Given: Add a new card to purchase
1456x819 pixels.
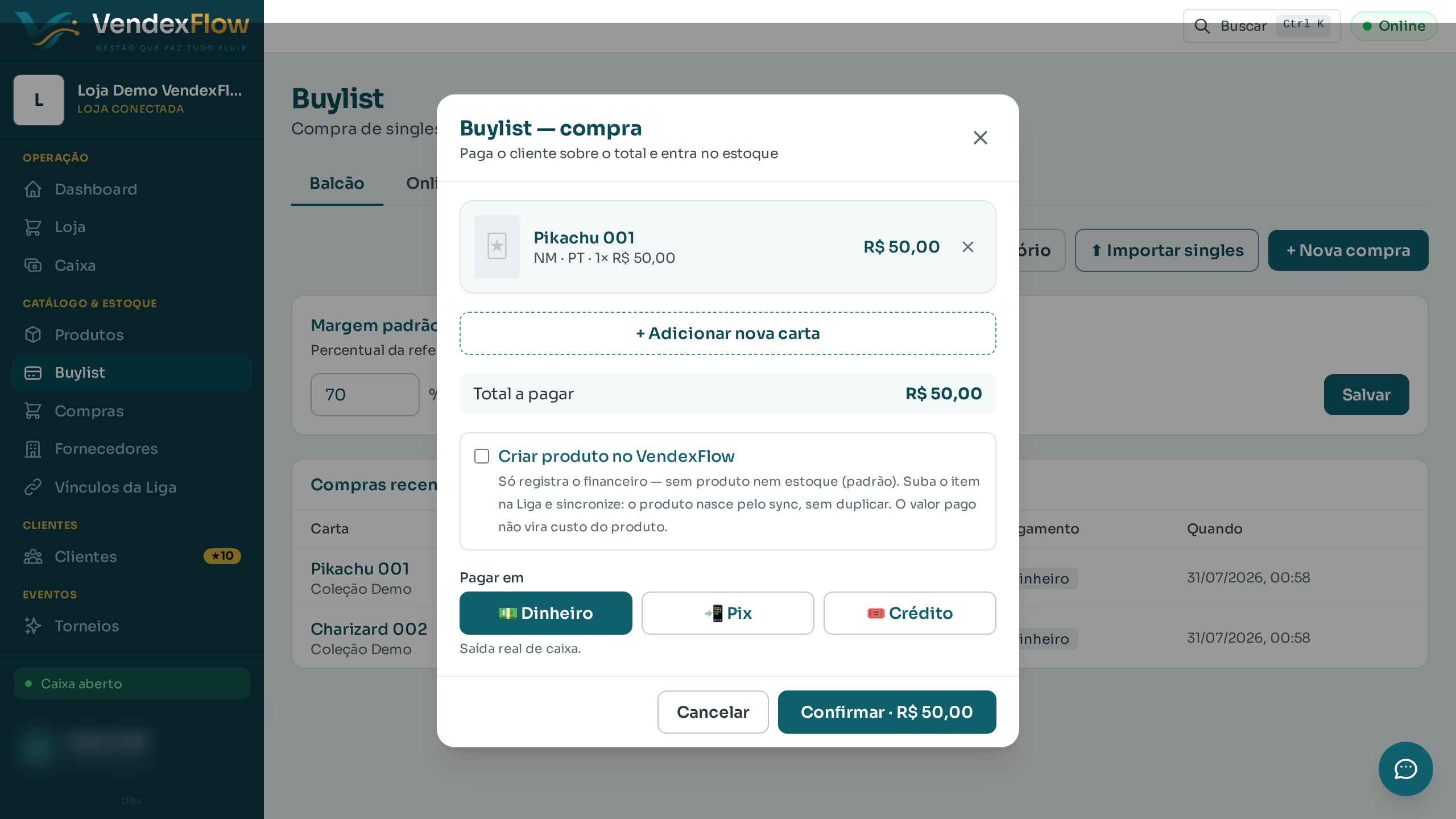Looking at the screenshot, I should [x=727, y=333].
